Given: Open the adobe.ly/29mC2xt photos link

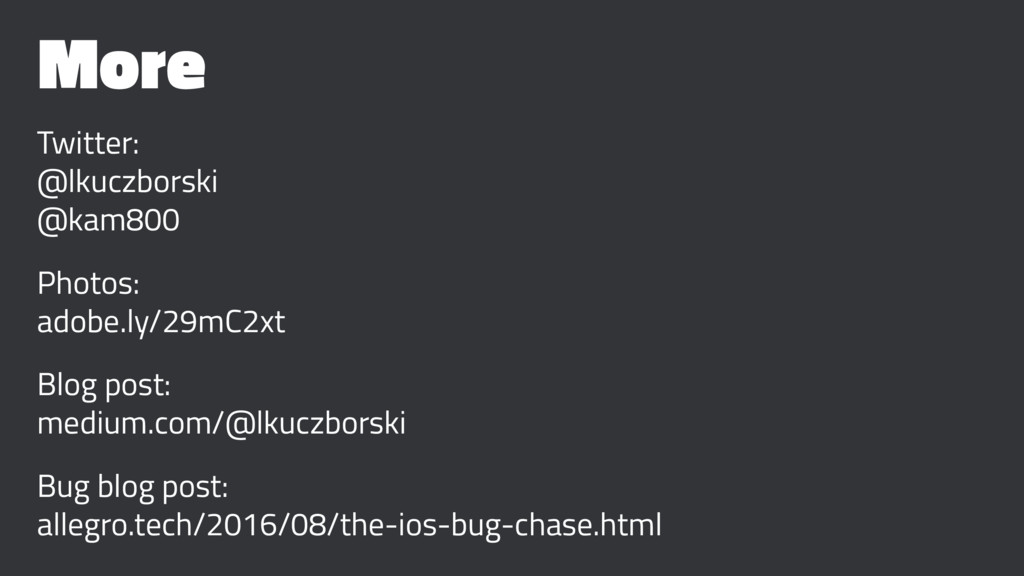Looking at the screenshot, I should click(161, 322).
